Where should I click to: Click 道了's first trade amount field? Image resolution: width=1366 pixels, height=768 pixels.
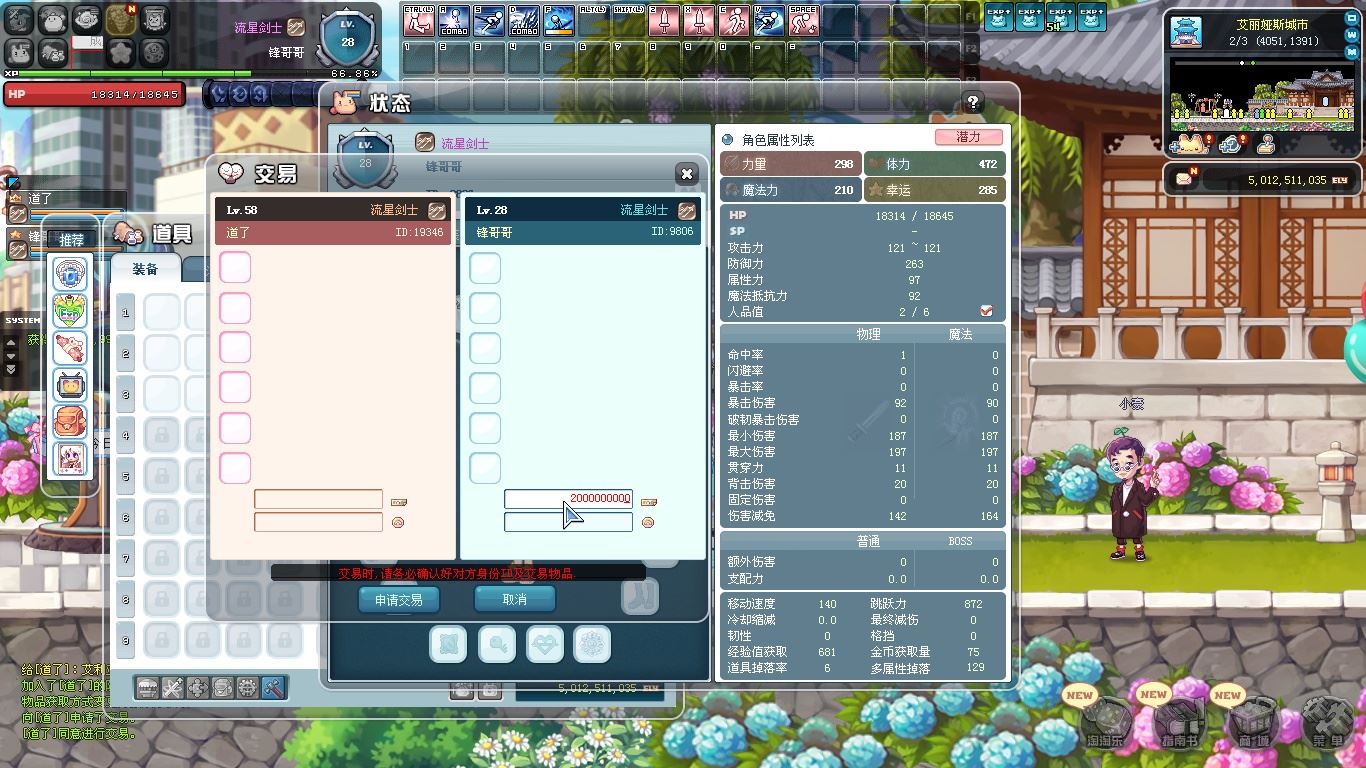(x=318, y=499)
